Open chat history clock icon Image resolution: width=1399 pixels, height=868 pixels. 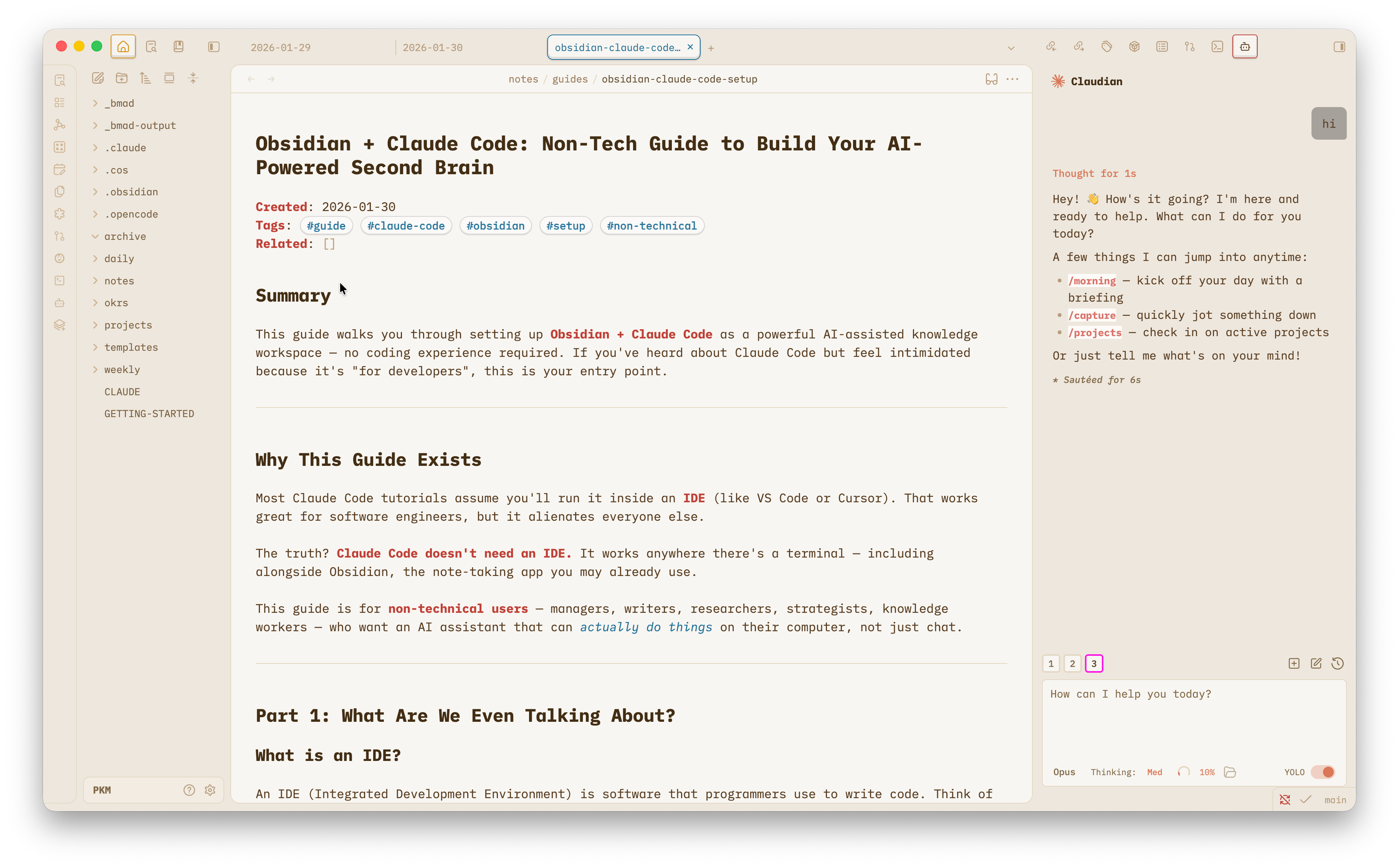(x=1338, y=663)
